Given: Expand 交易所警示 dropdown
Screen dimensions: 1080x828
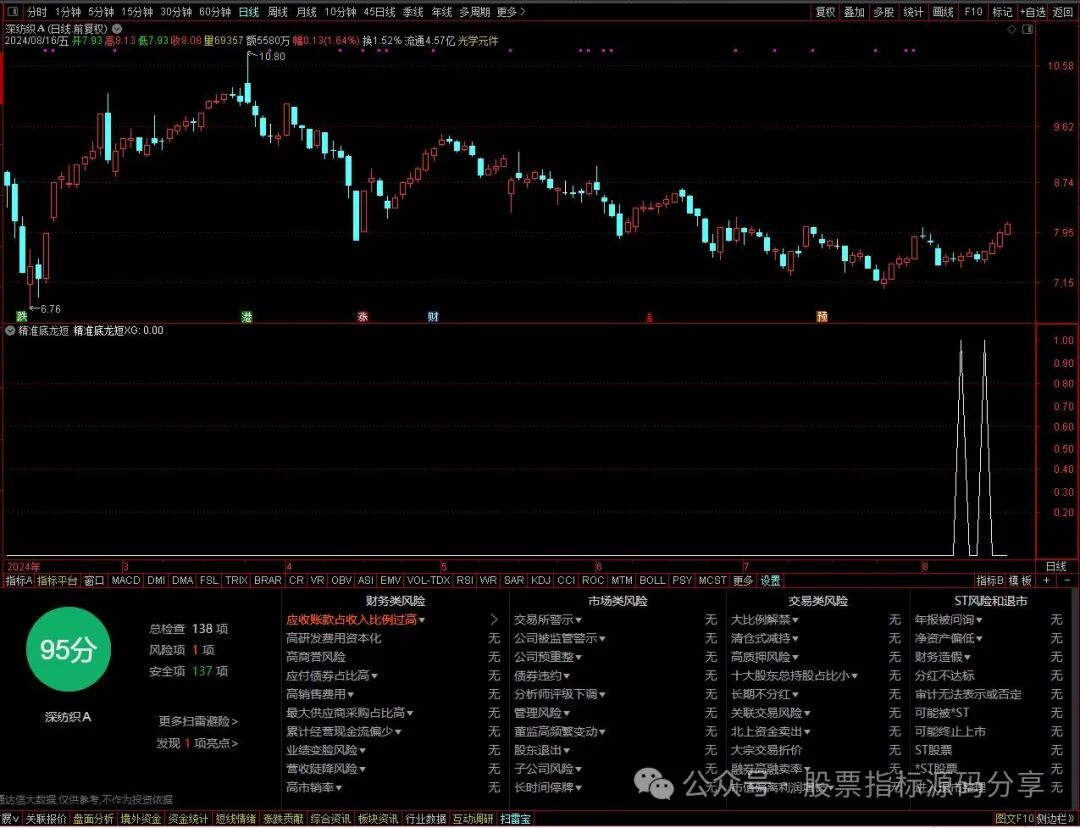Looking at the screenshot, I should [548, 620].
